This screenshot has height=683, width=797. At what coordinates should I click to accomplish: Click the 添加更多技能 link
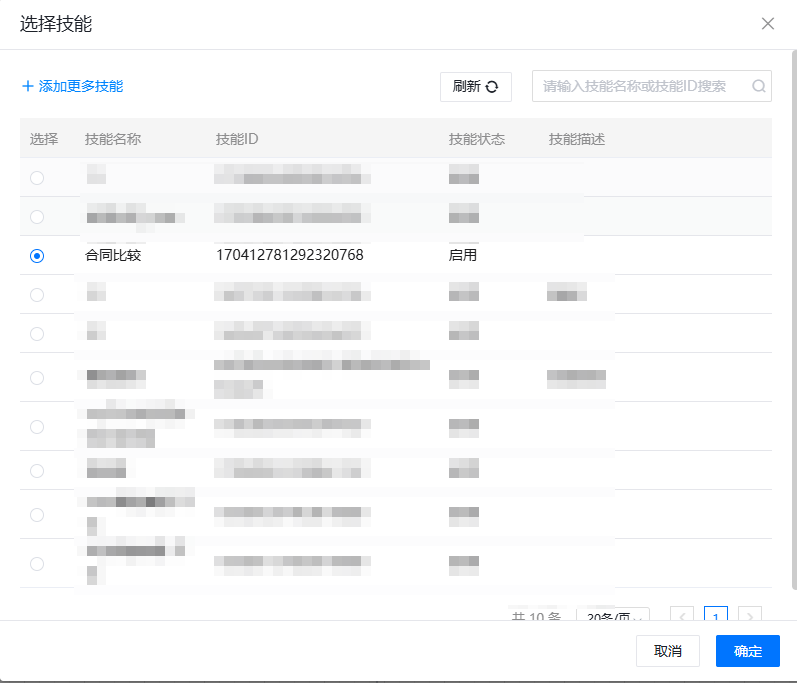point(72,86)
